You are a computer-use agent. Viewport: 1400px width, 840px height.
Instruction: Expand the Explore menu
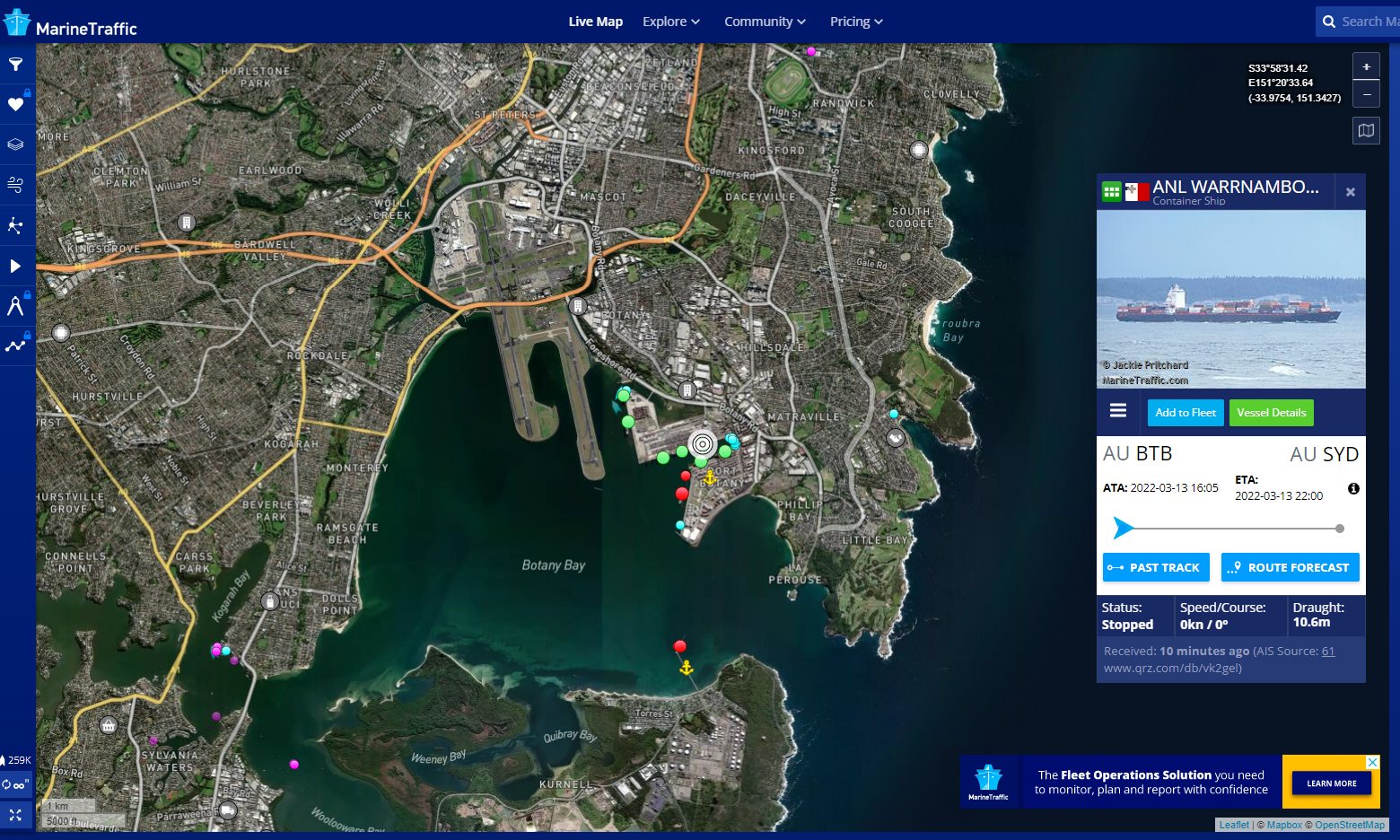(670, 22)
